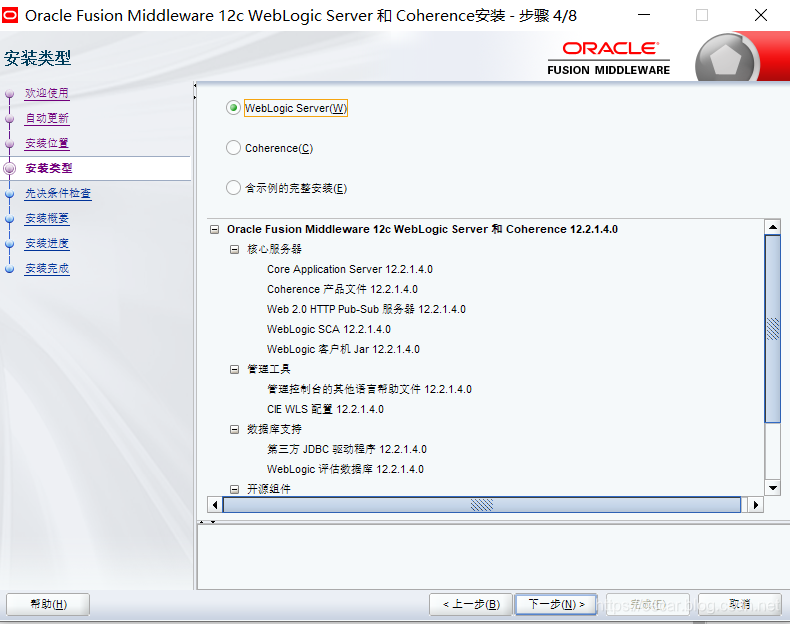Click the horizontal scrollbar right arrow
Viewport: 790px width, 624px height.
pos(755,505)
